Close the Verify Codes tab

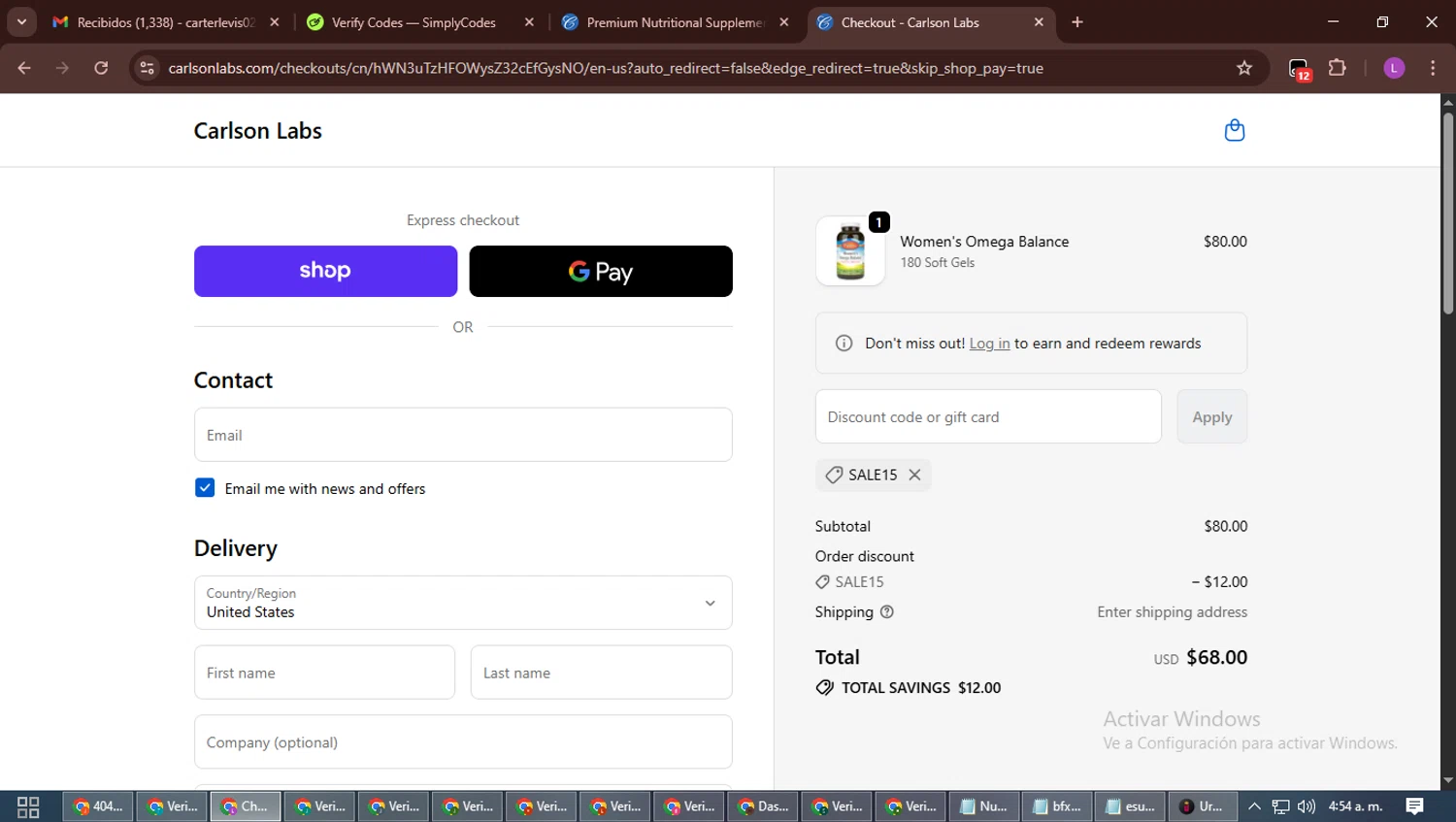pyautogui.click(x=529, y=22)
